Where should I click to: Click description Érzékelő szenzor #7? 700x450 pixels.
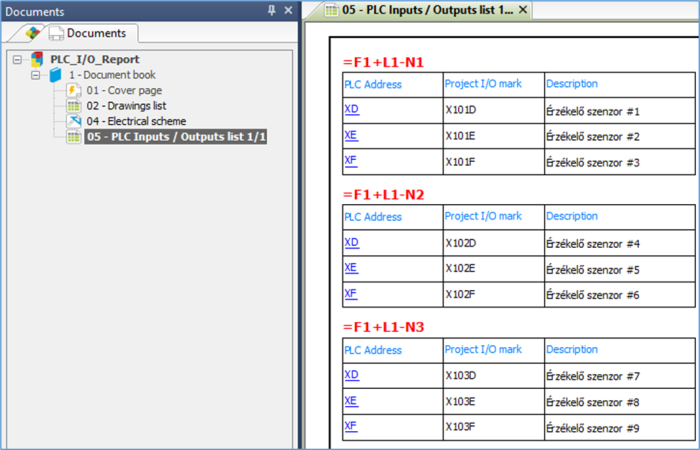(593, 376)
